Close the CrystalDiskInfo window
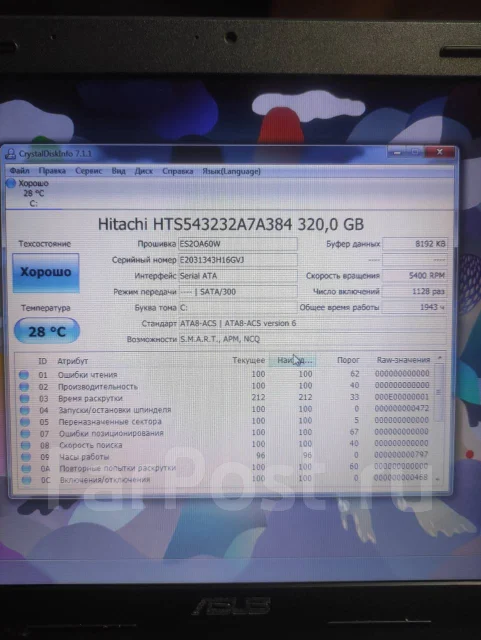This screenshot has height=640, width=481. [x=440, y=152]
